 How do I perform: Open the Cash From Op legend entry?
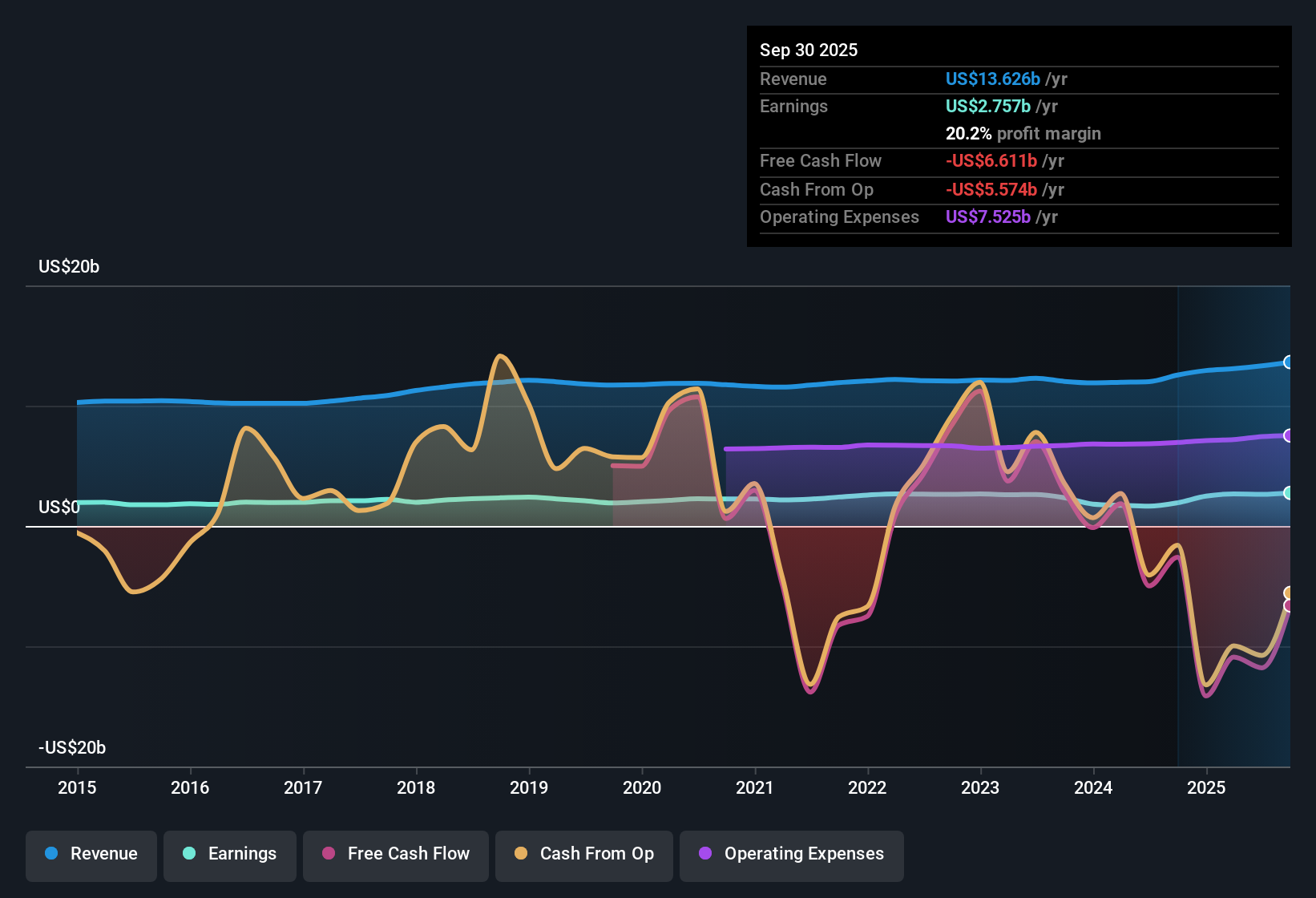tap(583, 855)
